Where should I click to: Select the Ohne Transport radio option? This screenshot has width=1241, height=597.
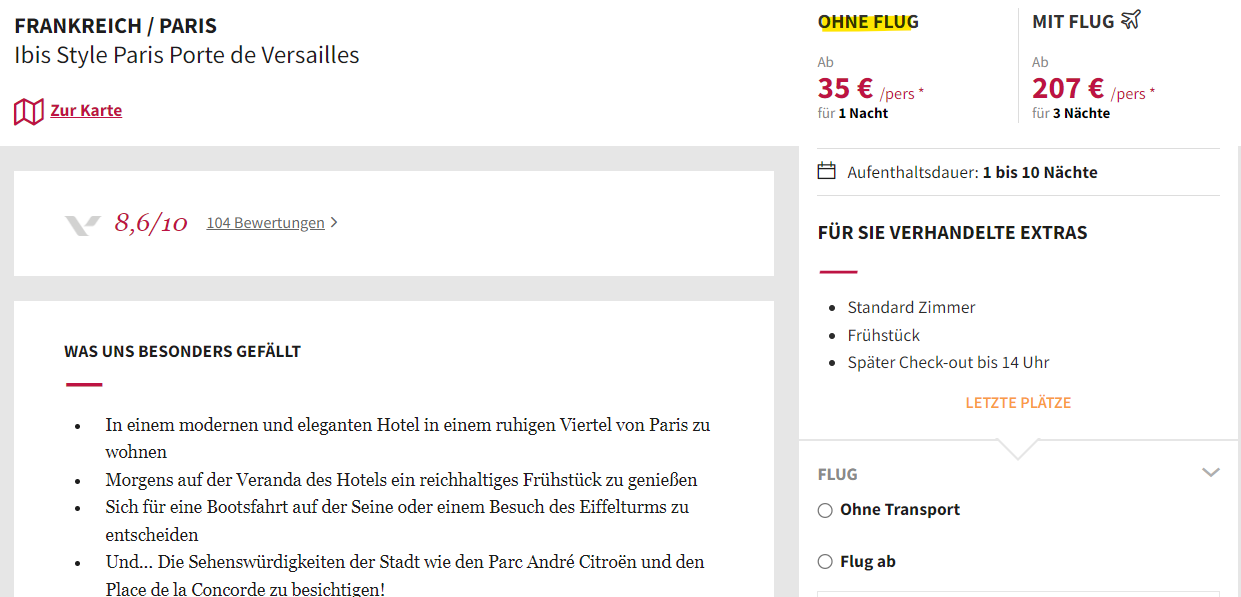pyautogui.click(x=825, y=510)
